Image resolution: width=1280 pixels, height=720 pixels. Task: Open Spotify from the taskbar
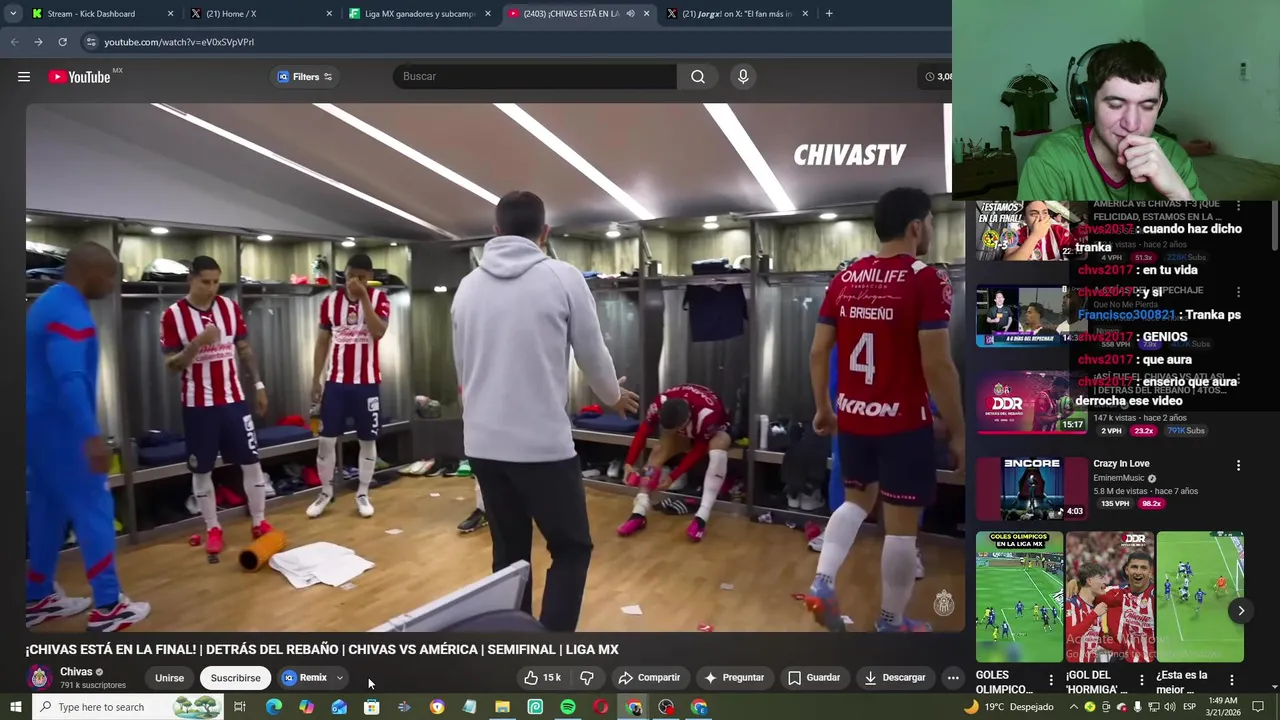pos(568,707)
